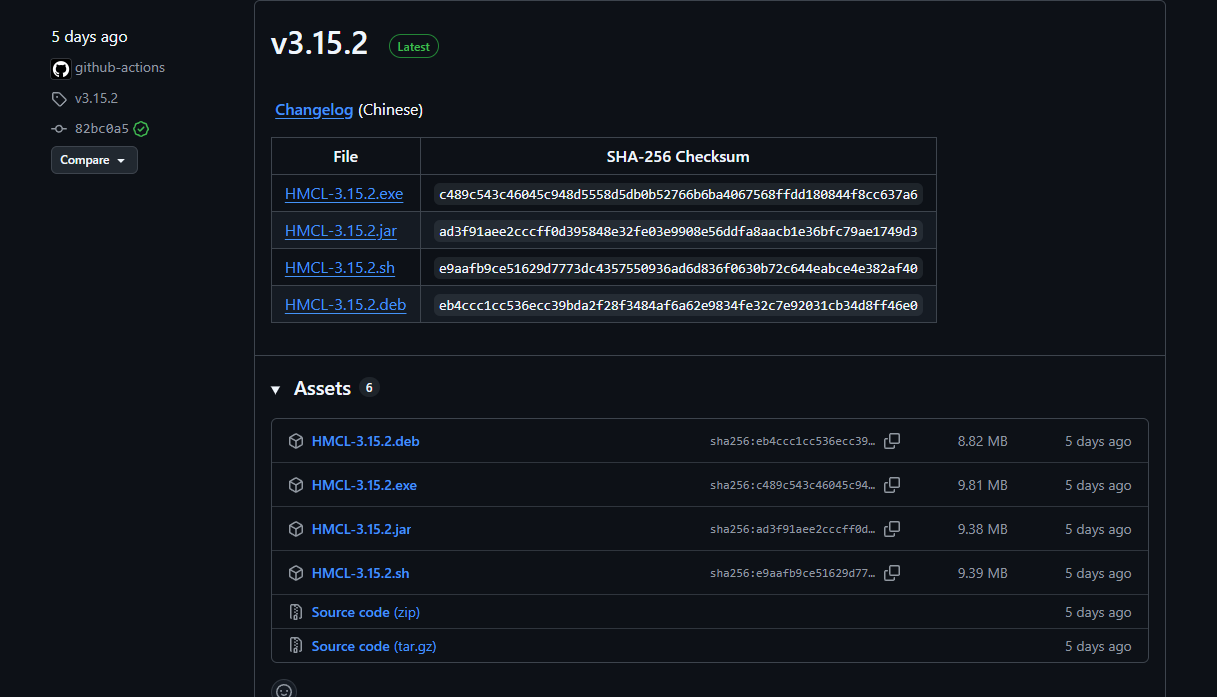This screenshot has height=697, width=1217.
Task: Download Source code (tar.gz)
Action: tap(374, 646)
